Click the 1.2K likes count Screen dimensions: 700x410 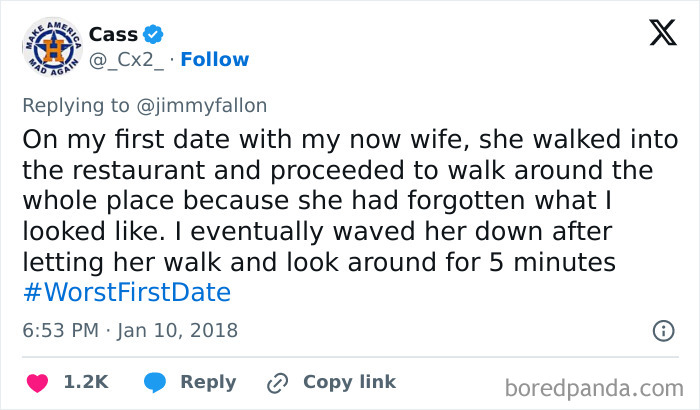point(86,382)
